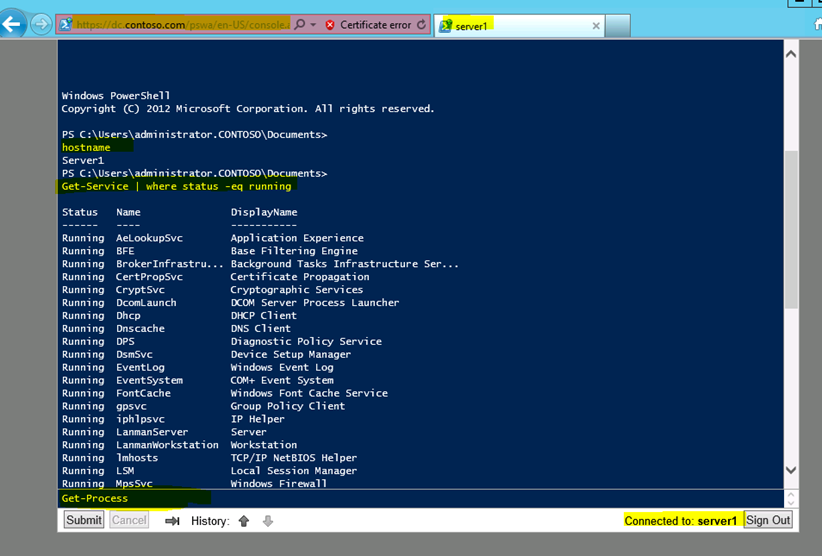This screenshot has width=822, height=556.
Task: Click 'Windows Event Log' display name
Action: click(282, 367)
